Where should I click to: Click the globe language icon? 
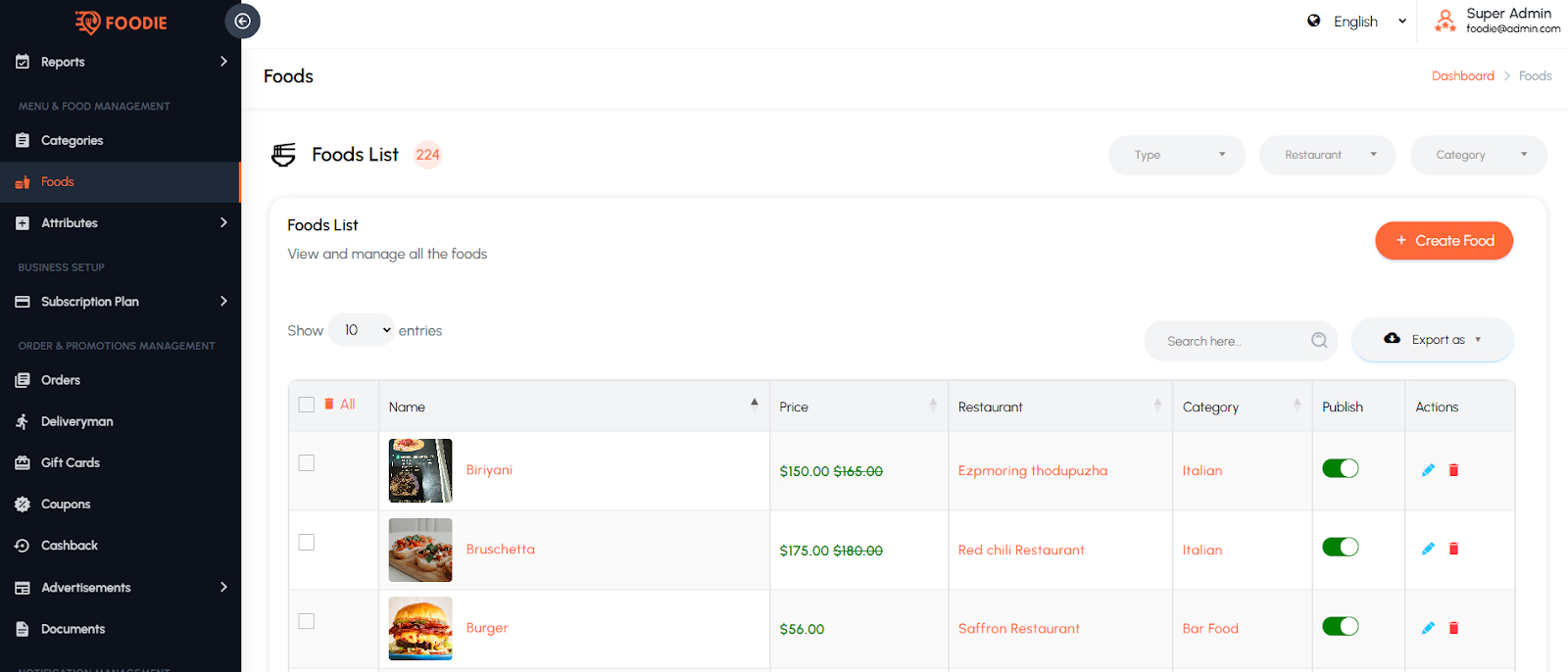coord(1314,21)
